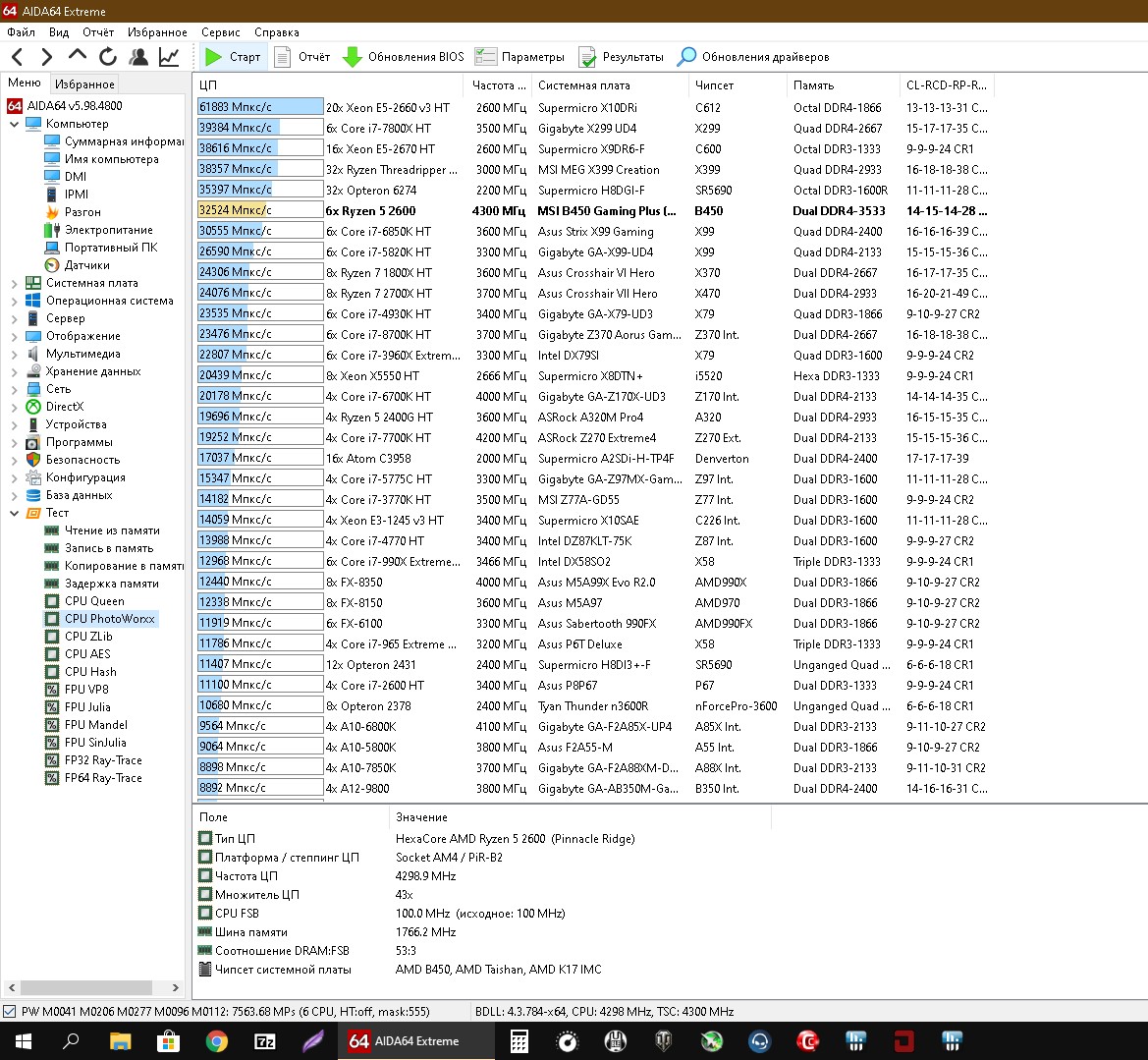Open the Файл menu
The width and height of the screenshot is (1148, 1060).
pos(22,32)
